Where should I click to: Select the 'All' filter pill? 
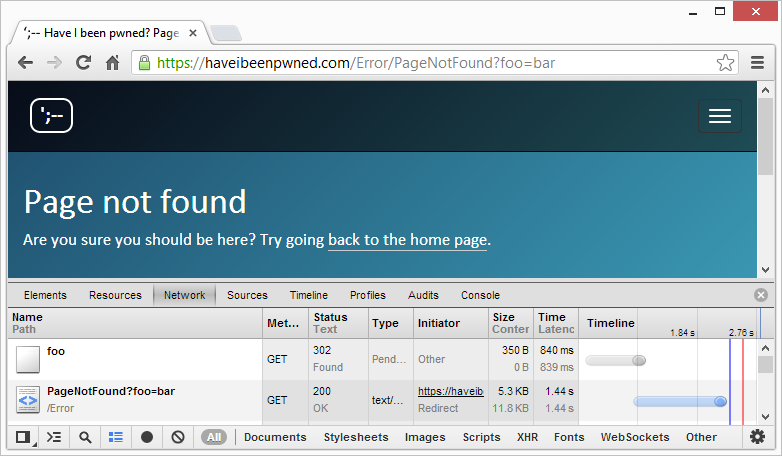(x=214, y=438)
